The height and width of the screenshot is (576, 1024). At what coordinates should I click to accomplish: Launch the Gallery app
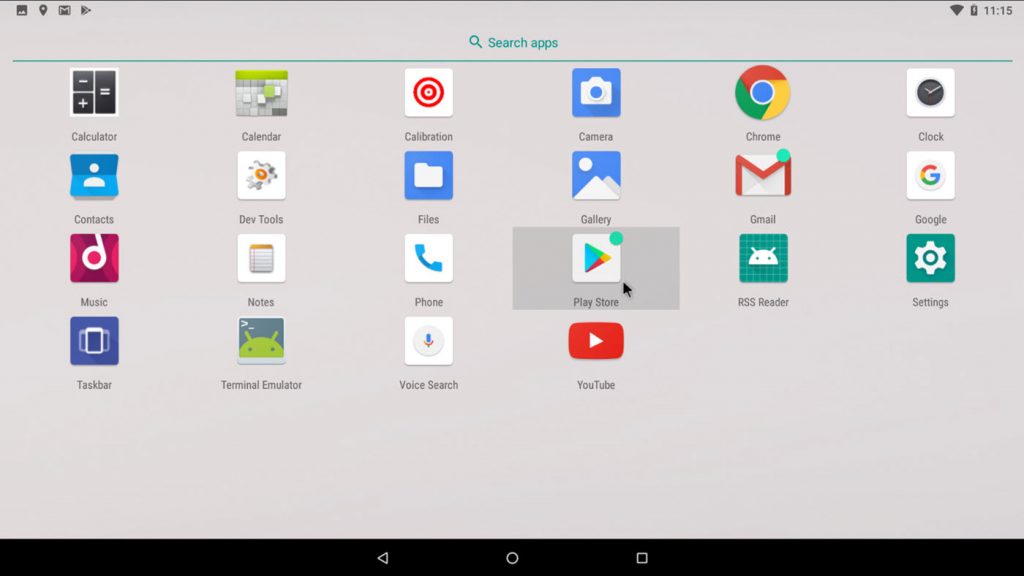(x=596, y=176)
